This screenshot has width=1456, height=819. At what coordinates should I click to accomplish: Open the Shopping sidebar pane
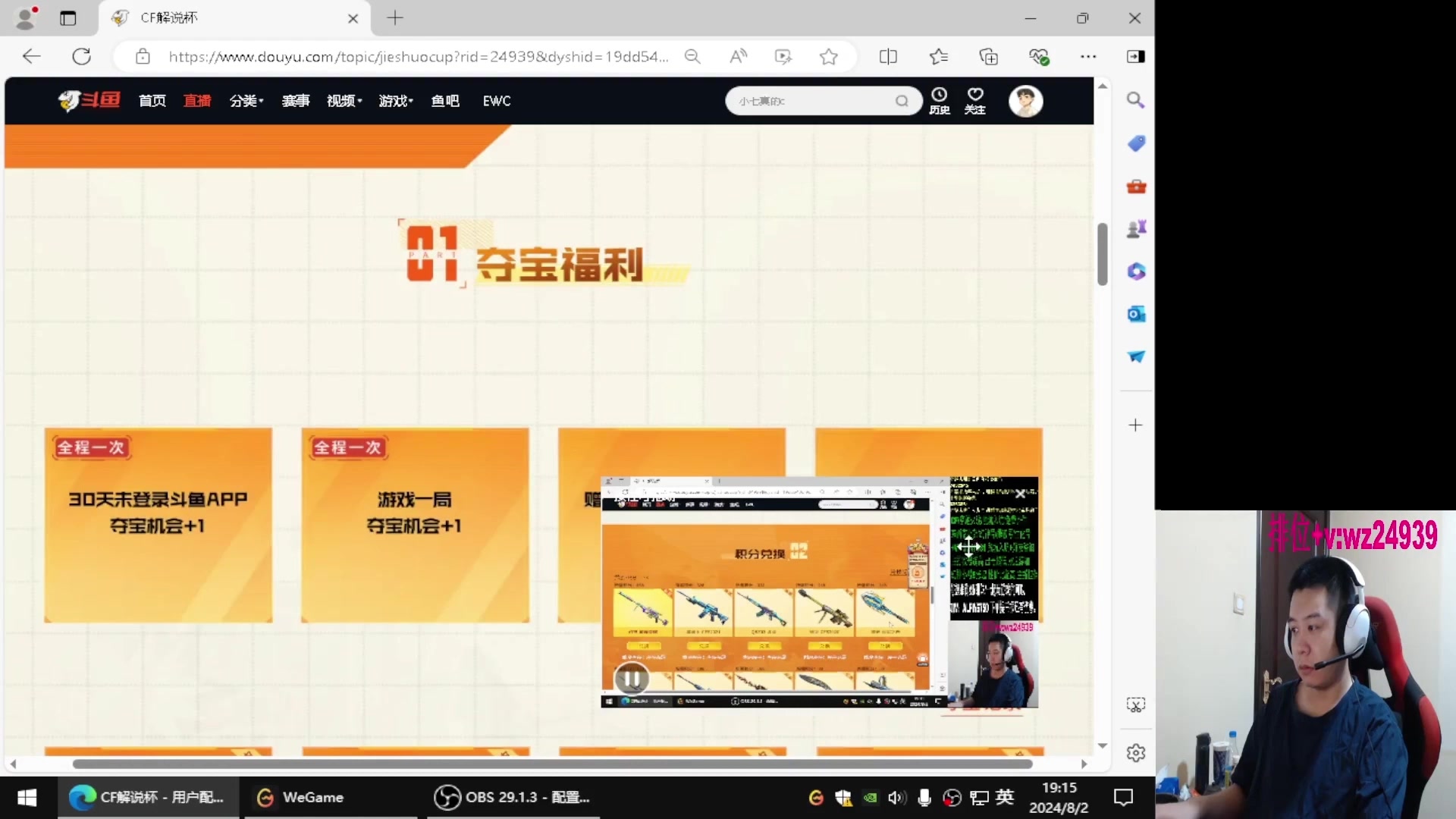click(x=1135, y=143)
